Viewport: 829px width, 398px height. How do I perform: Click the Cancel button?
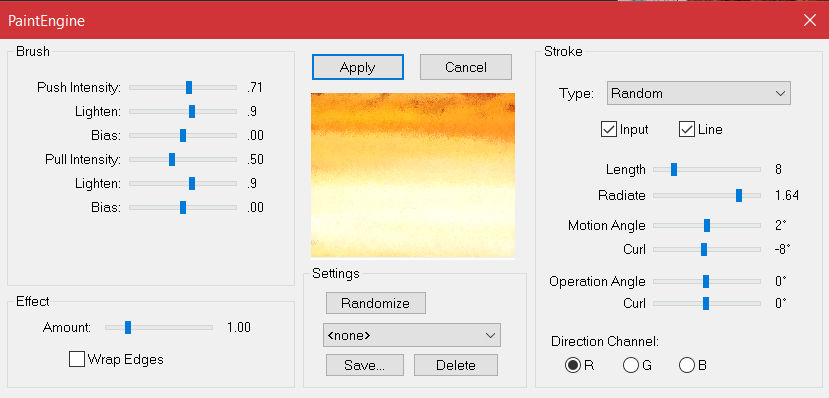466,67
